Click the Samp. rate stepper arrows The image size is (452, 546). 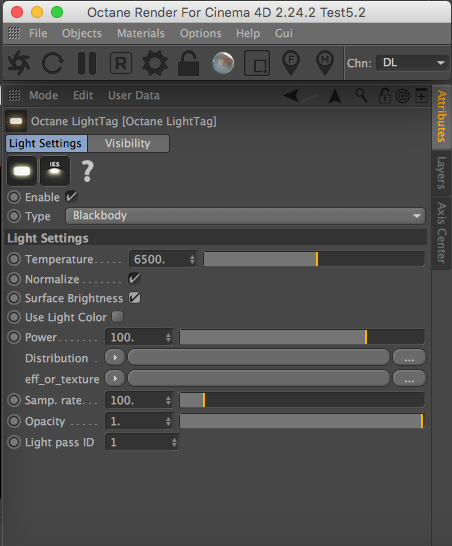pyautogui.click(x=169, y=400)
